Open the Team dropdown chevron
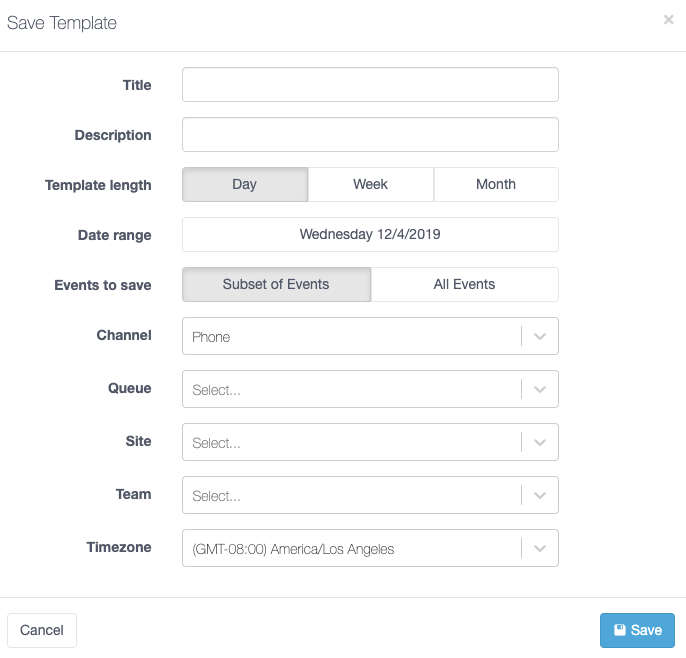 click(540, 496)
